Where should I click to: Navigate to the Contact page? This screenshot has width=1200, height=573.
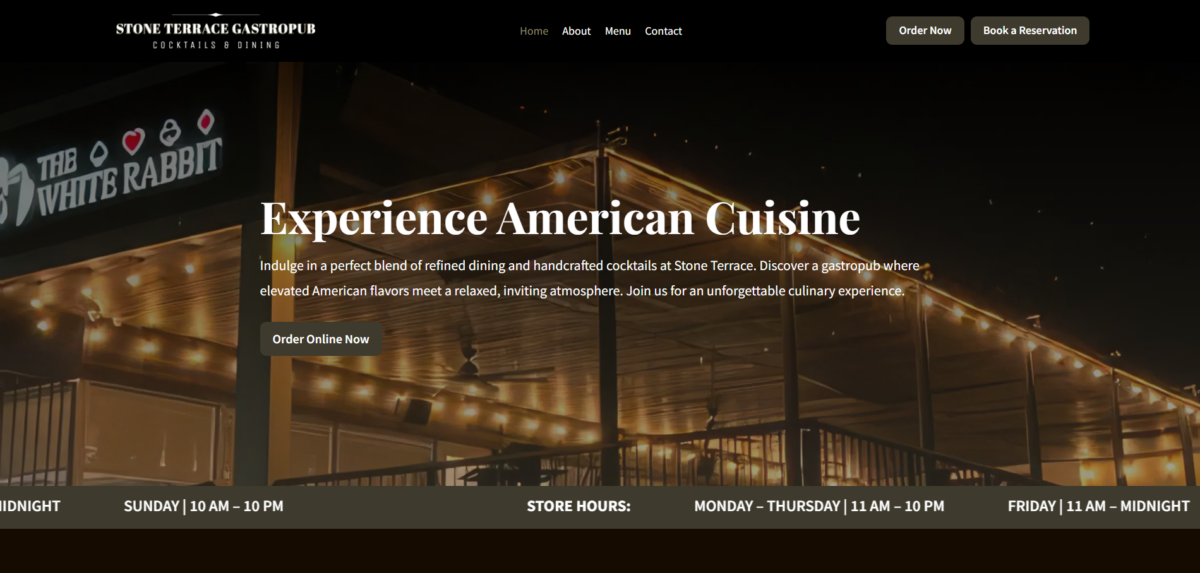(663, 31)
